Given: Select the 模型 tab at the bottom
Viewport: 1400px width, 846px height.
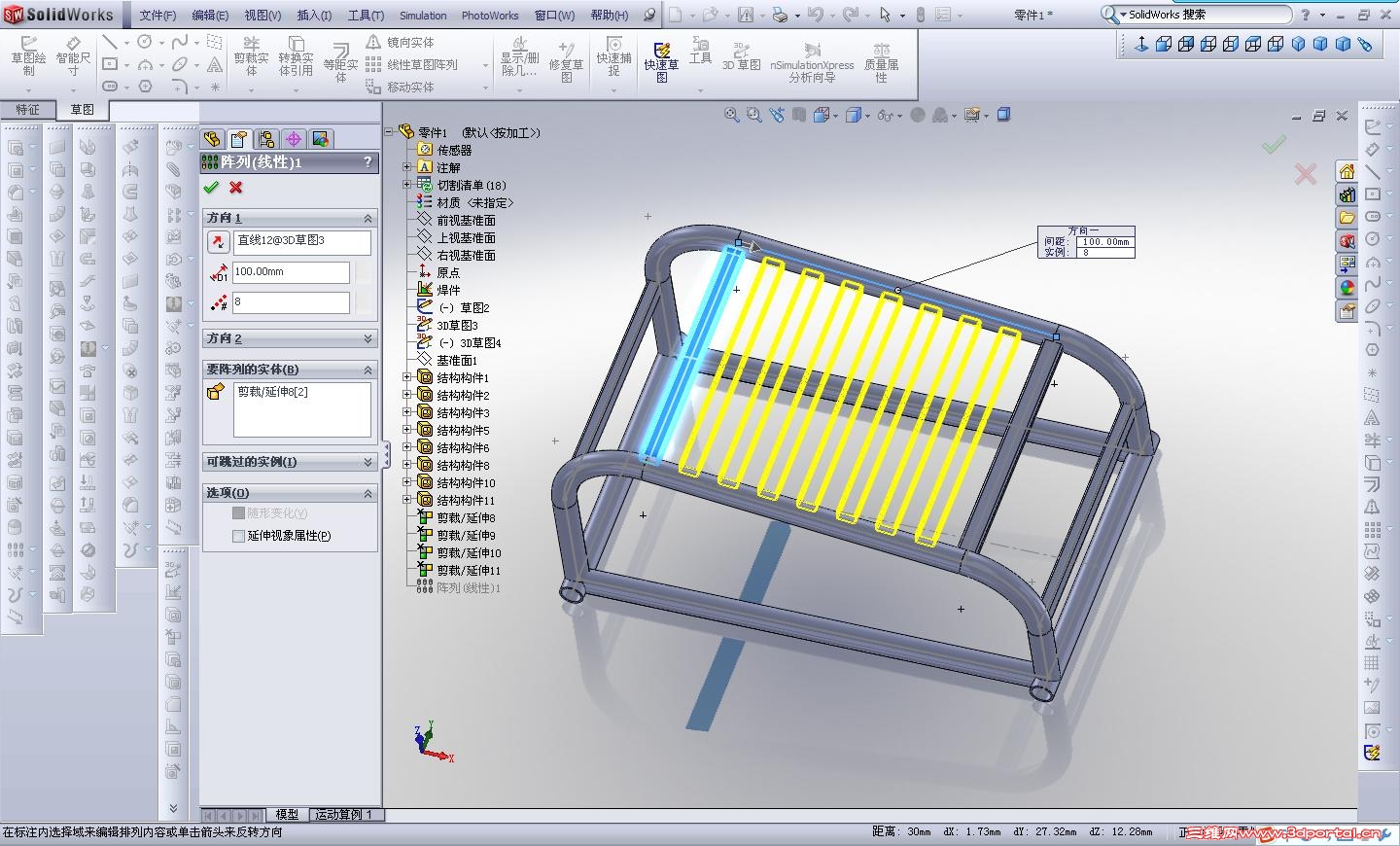Looking at the screenshot, I should (287, 815).
